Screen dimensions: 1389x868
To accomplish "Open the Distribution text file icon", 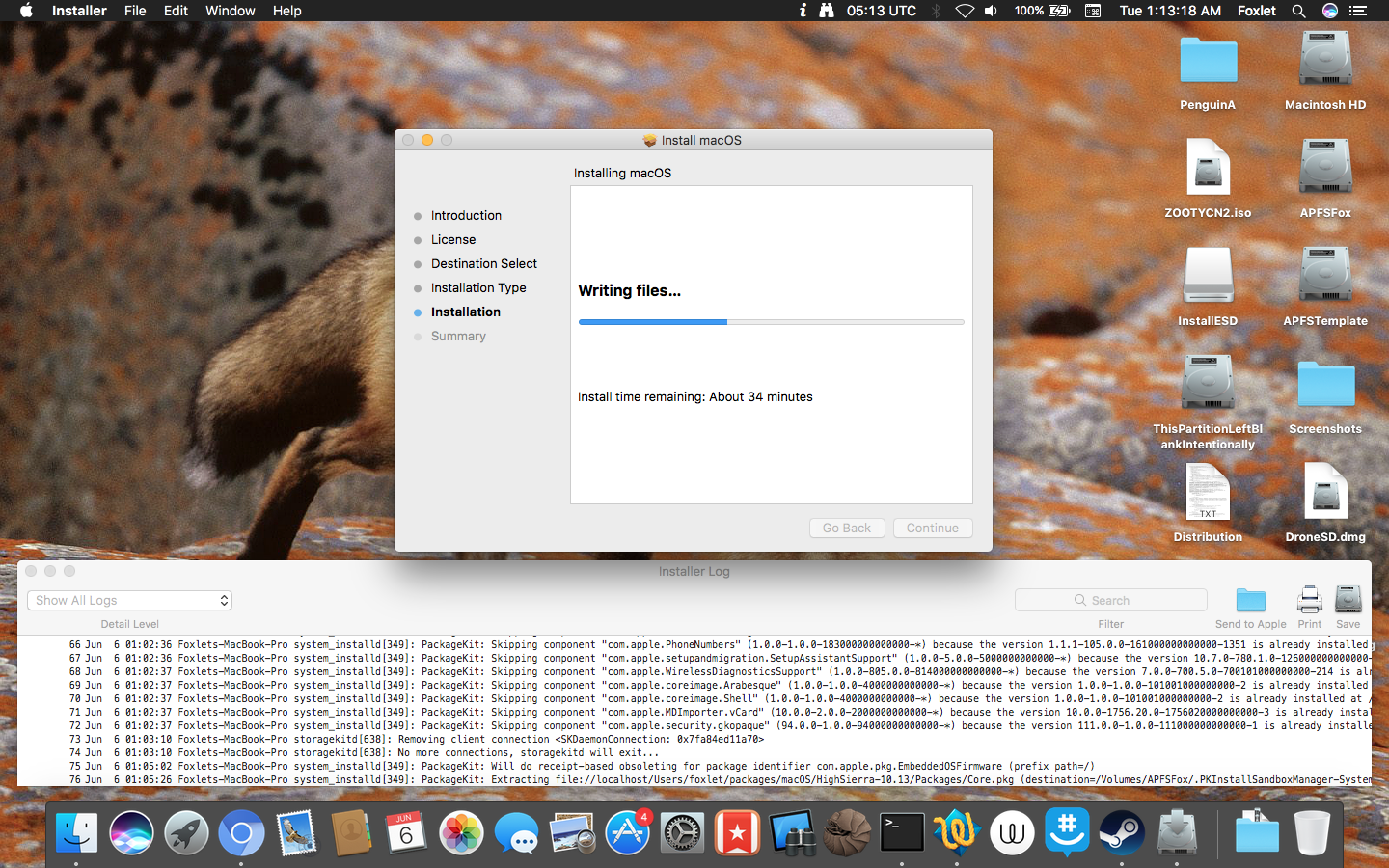I will pos(1208,492).
